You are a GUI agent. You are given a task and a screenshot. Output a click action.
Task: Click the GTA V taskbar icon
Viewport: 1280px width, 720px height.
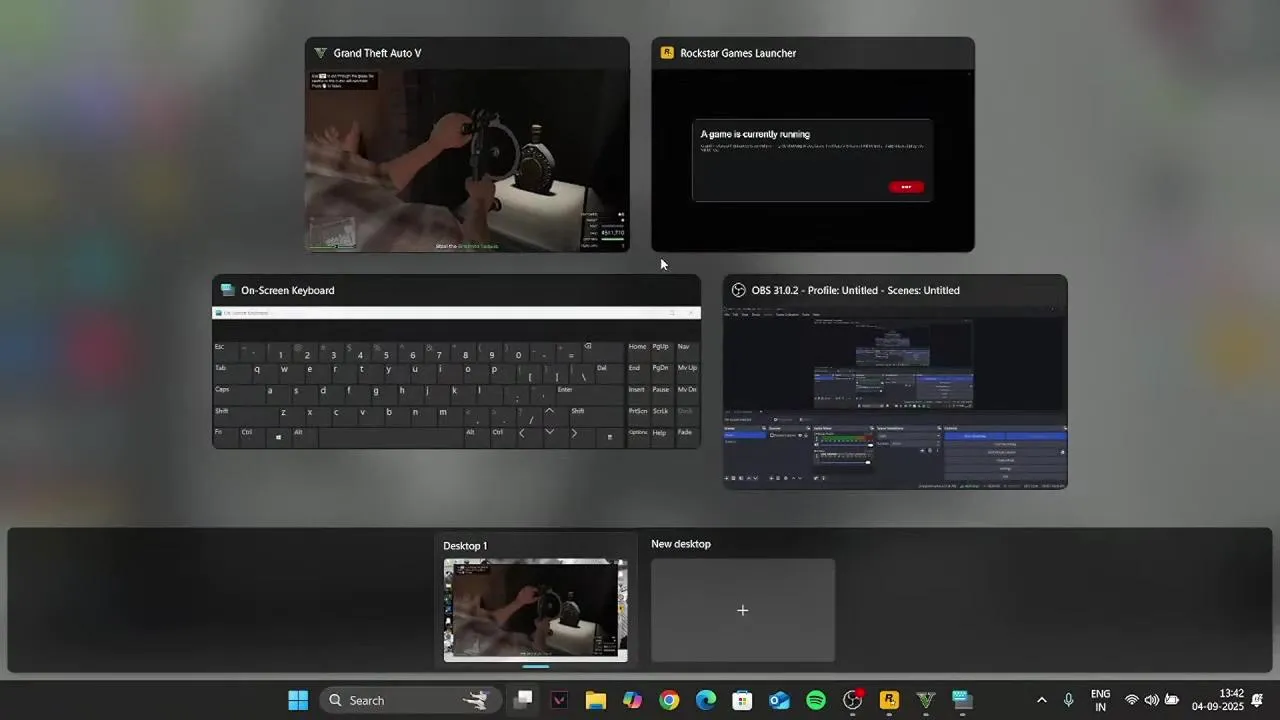(x=926, y=700)
